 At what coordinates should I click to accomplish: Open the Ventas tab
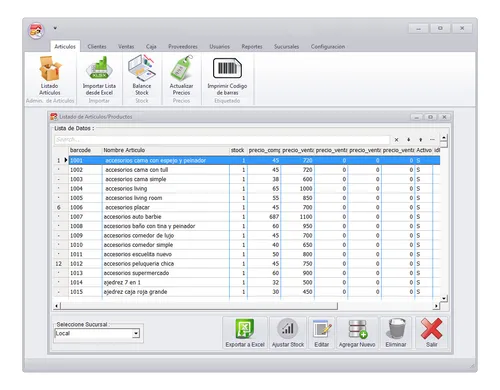tap(126, 47)
